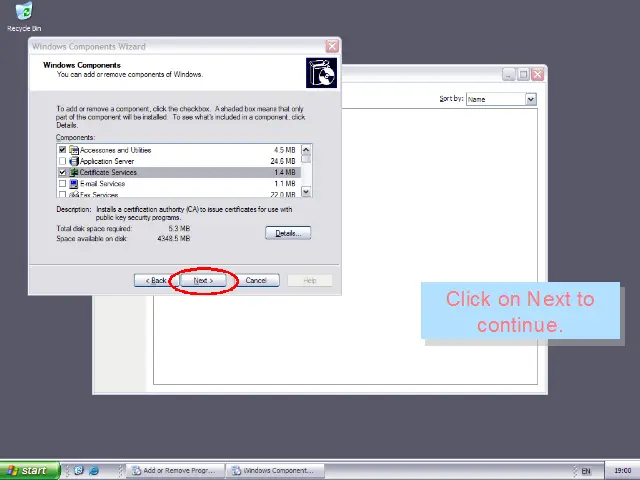Minimize the Add or Remove Programs window

tap(509, 75)
